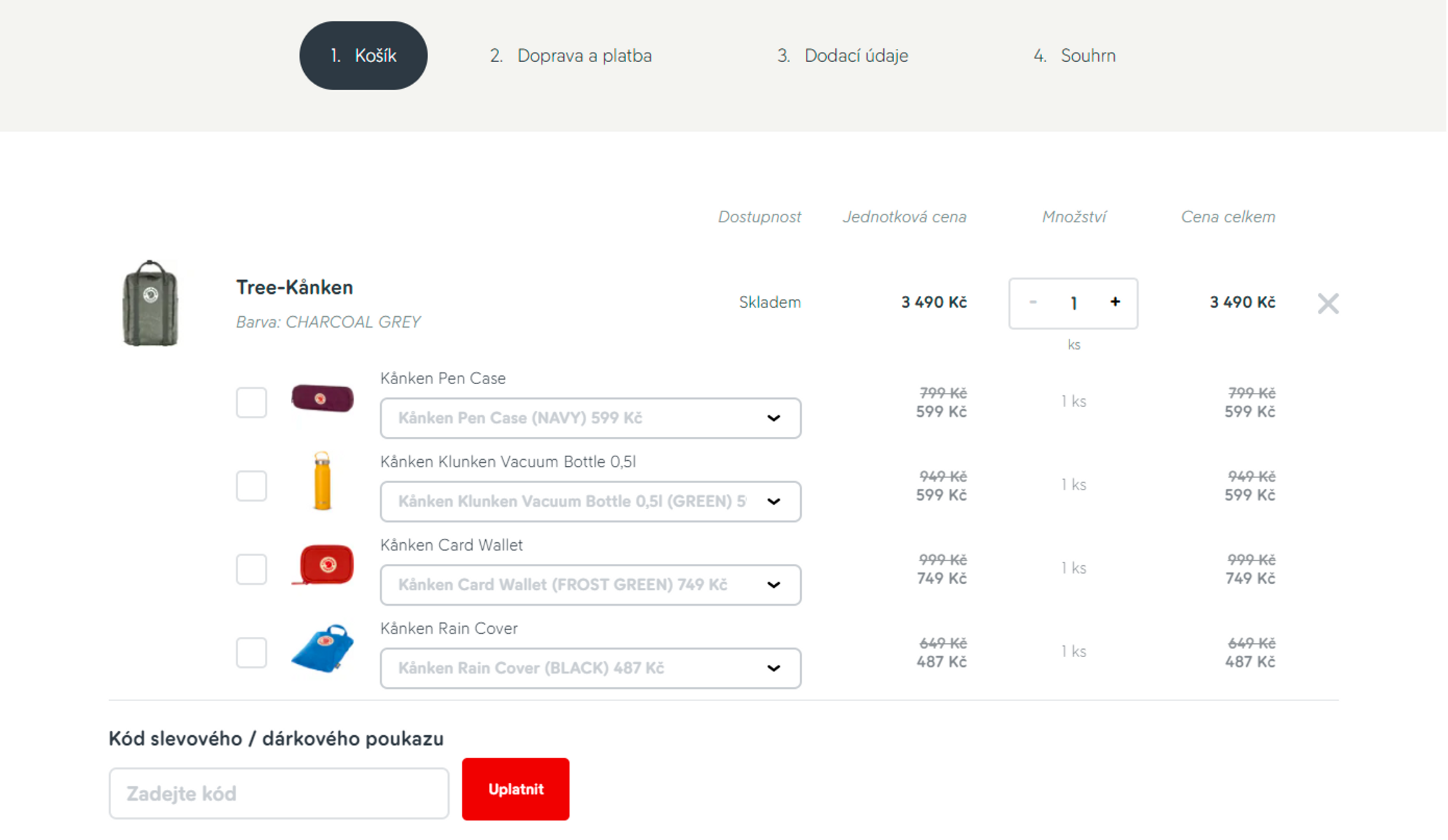Decrease Tree-Kånken quantity with minus
The height and width of the screenshot is (840, 1448).
click(1033, 302)
